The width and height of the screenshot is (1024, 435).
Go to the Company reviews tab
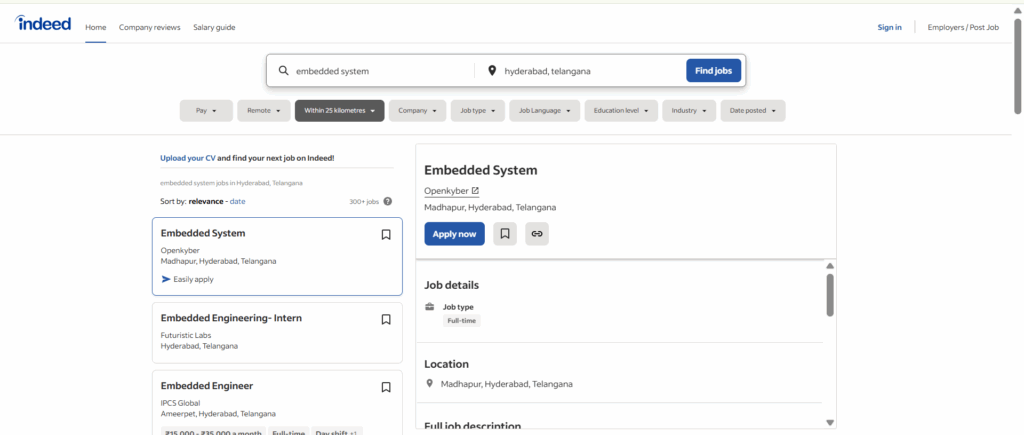coord(150,27)
